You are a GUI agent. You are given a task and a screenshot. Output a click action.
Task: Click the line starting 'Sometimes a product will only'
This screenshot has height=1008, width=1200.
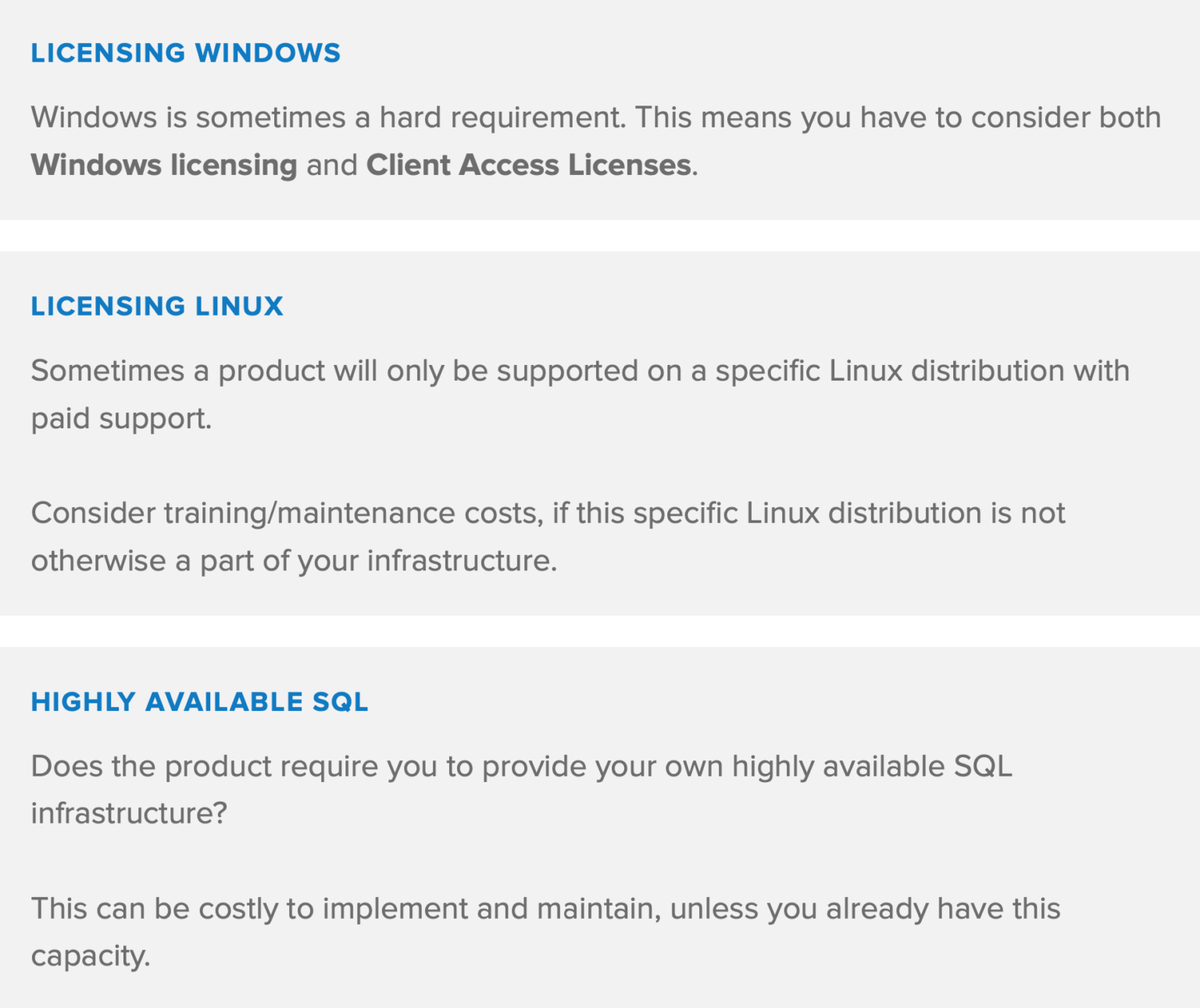pos(580,370)
